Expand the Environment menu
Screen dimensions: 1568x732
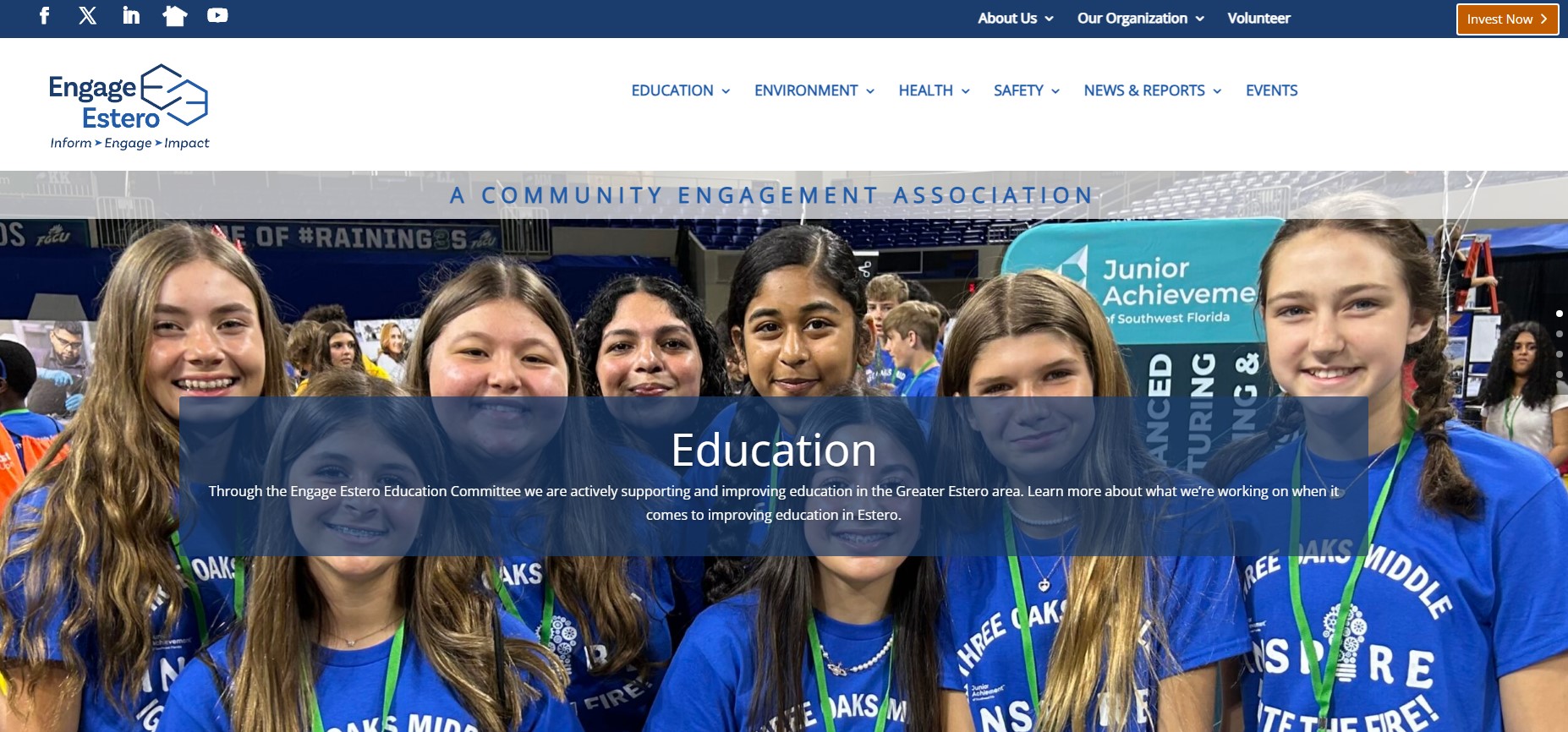[x=814, y=90]
